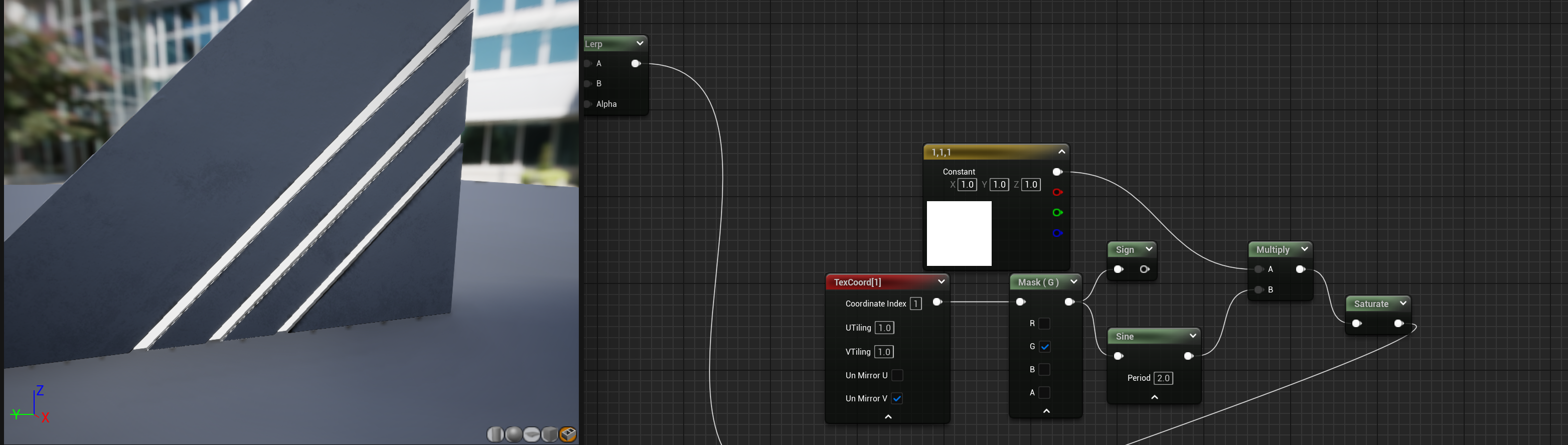Select the Sign node title
The height and width of the screenshot is (445, 1568).
pos(1125,249)
